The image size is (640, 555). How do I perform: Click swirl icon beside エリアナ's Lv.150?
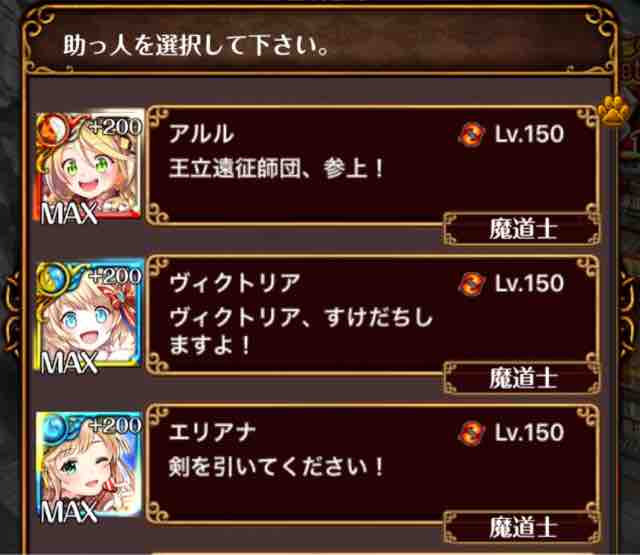(x=472, y=433)
